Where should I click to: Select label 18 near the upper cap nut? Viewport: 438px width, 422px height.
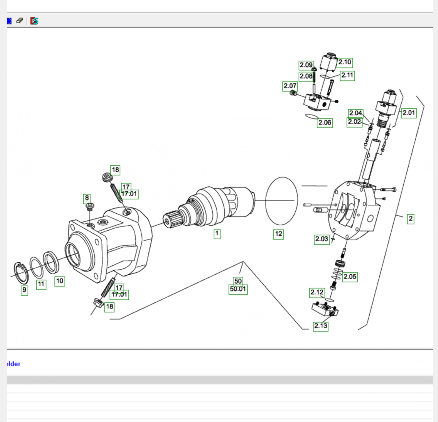pos(115,170)
